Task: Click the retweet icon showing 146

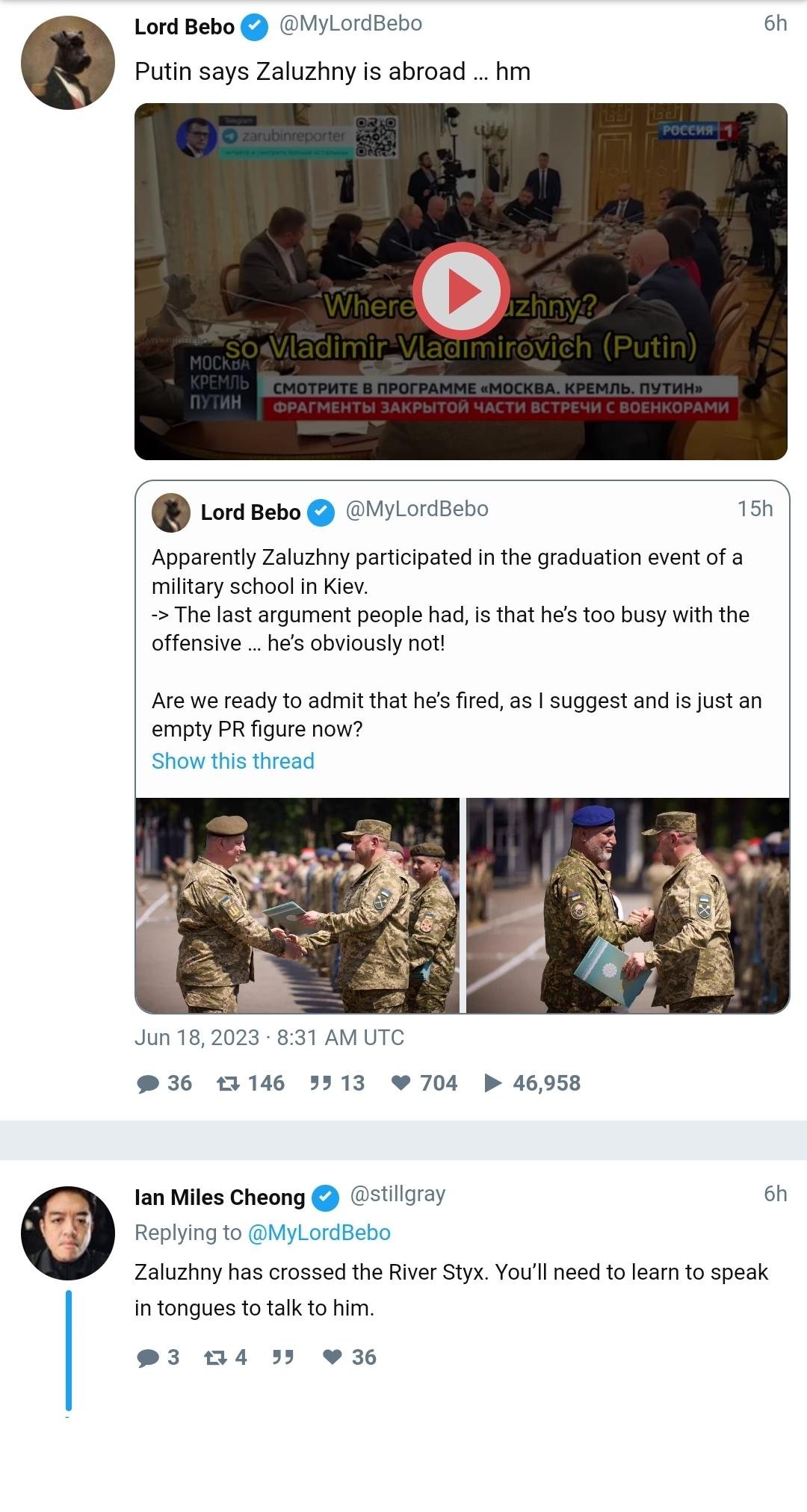Action: 228,1083
